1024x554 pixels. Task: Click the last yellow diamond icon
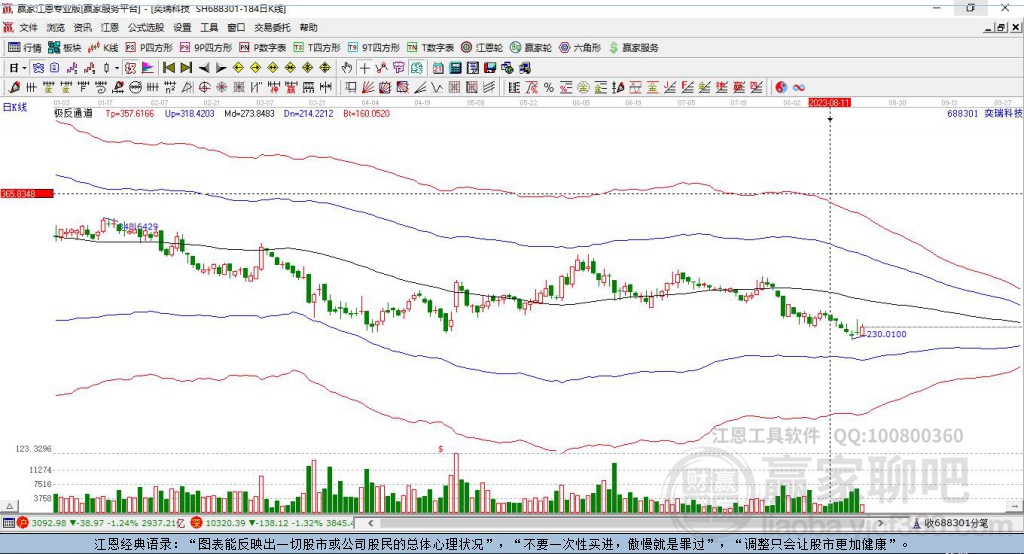[325, 68]
